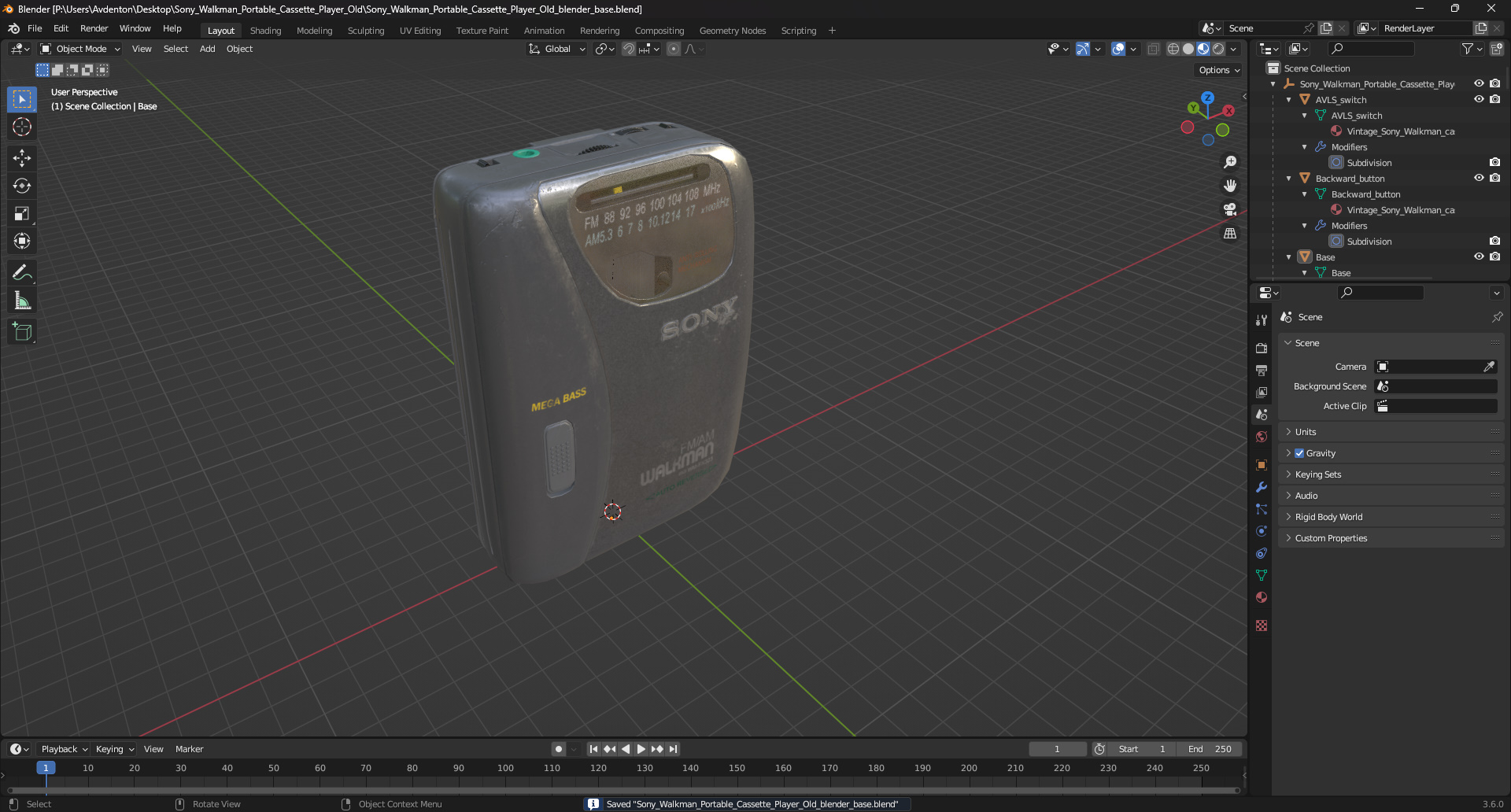Viewport: 1511px width, 812px height.
Task: Open the Material properties tab
Action: pyautogui.click(x=1262, y=597)
